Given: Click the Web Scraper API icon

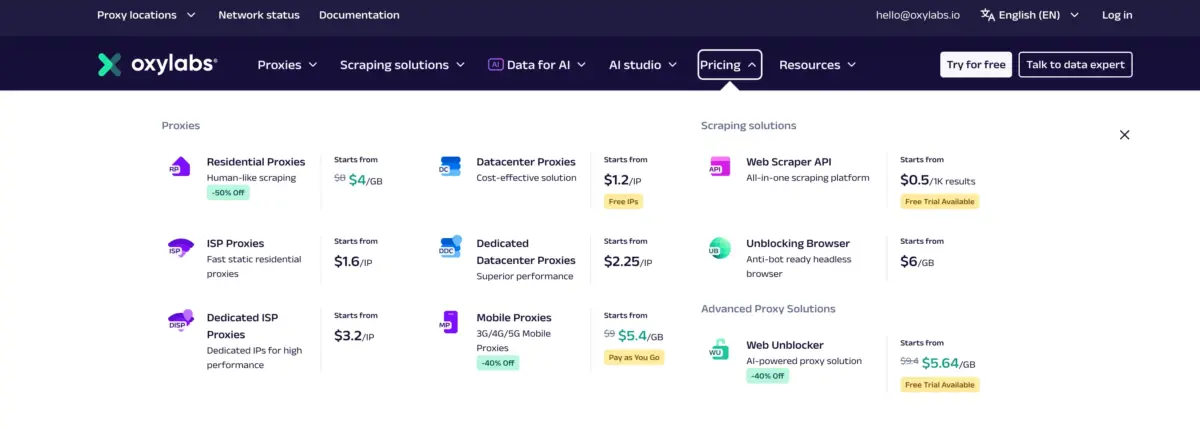Looking at the screenshot, I should pyautogui.click(x=720, y=166).
